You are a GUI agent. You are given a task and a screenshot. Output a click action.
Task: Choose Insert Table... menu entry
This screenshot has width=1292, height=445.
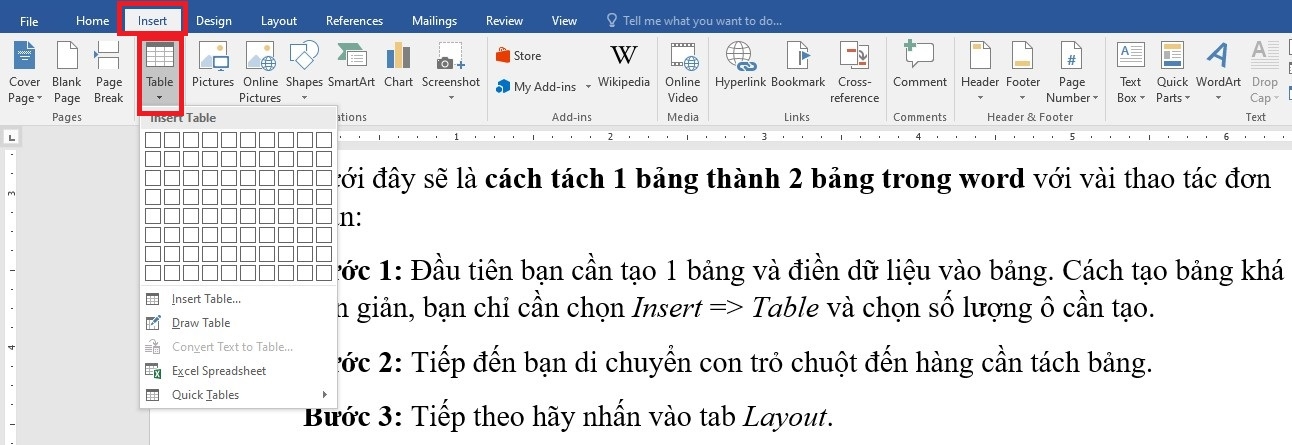239,299
